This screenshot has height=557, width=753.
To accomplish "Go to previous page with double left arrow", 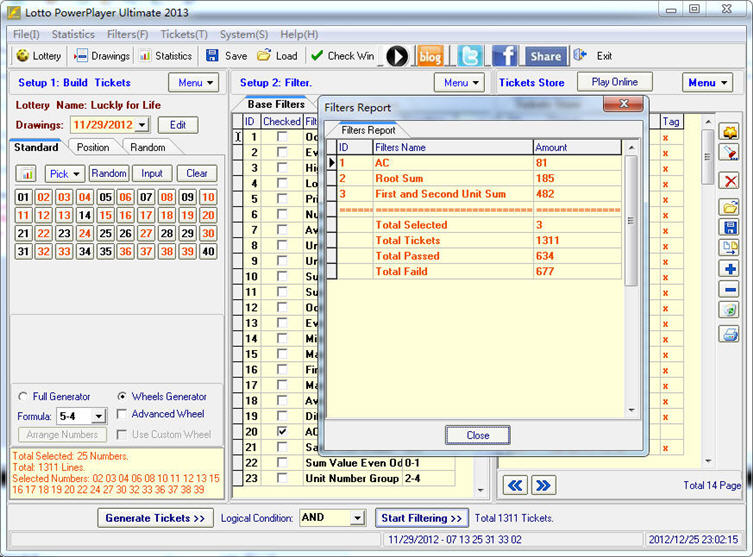I will tap(515, 485).
